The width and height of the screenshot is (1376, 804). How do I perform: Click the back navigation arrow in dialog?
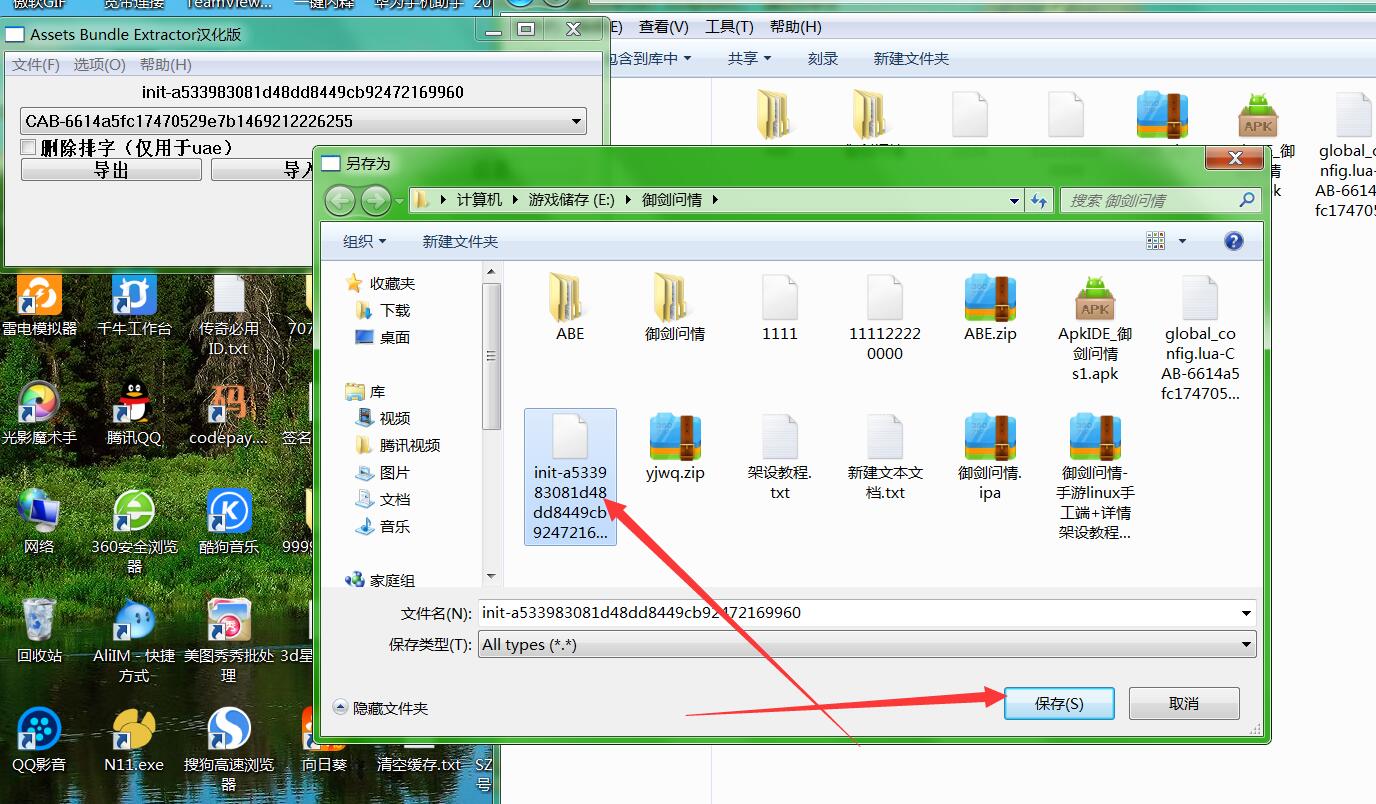[340, 201]
